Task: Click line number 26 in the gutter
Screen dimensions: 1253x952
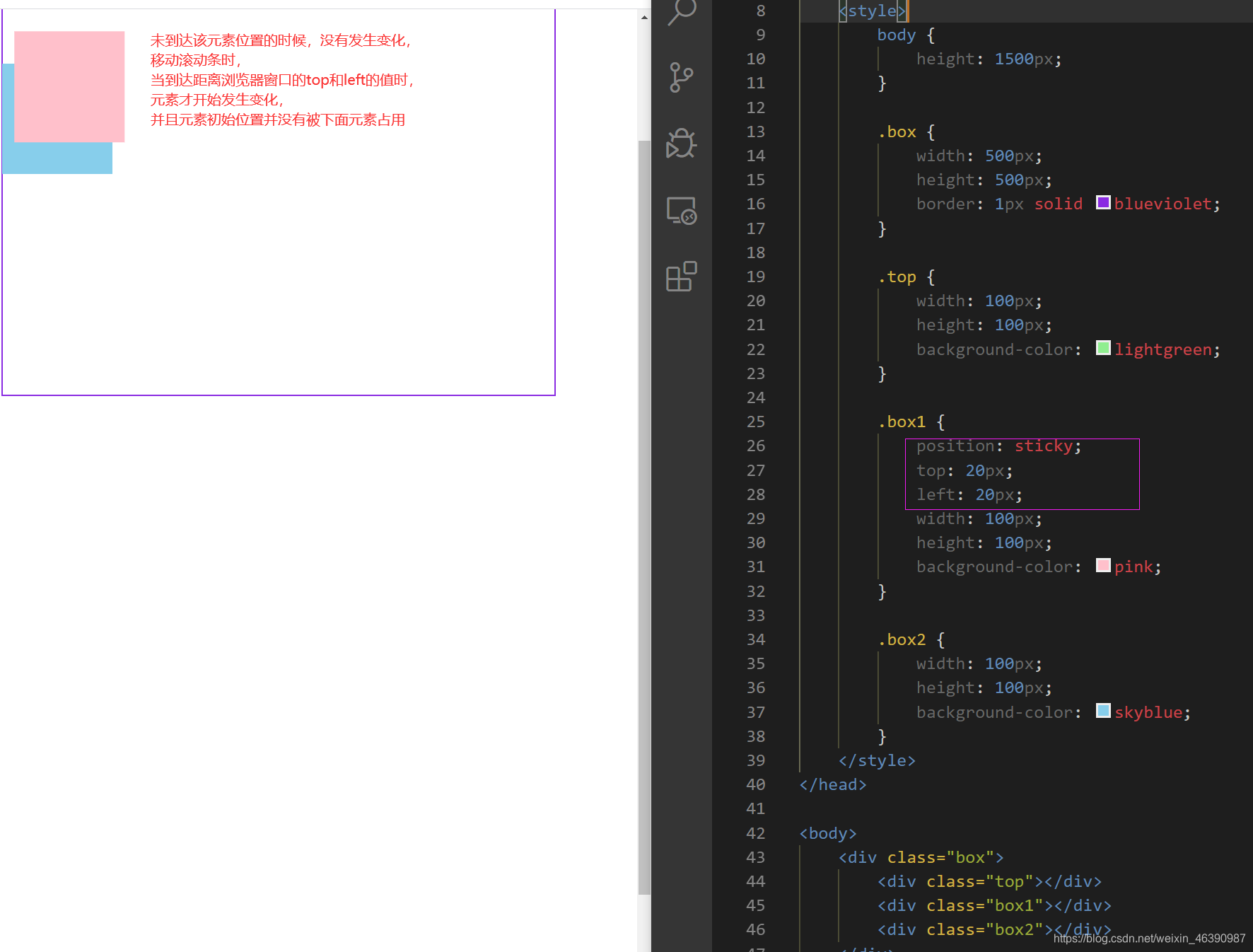Action: pos(755,446)
